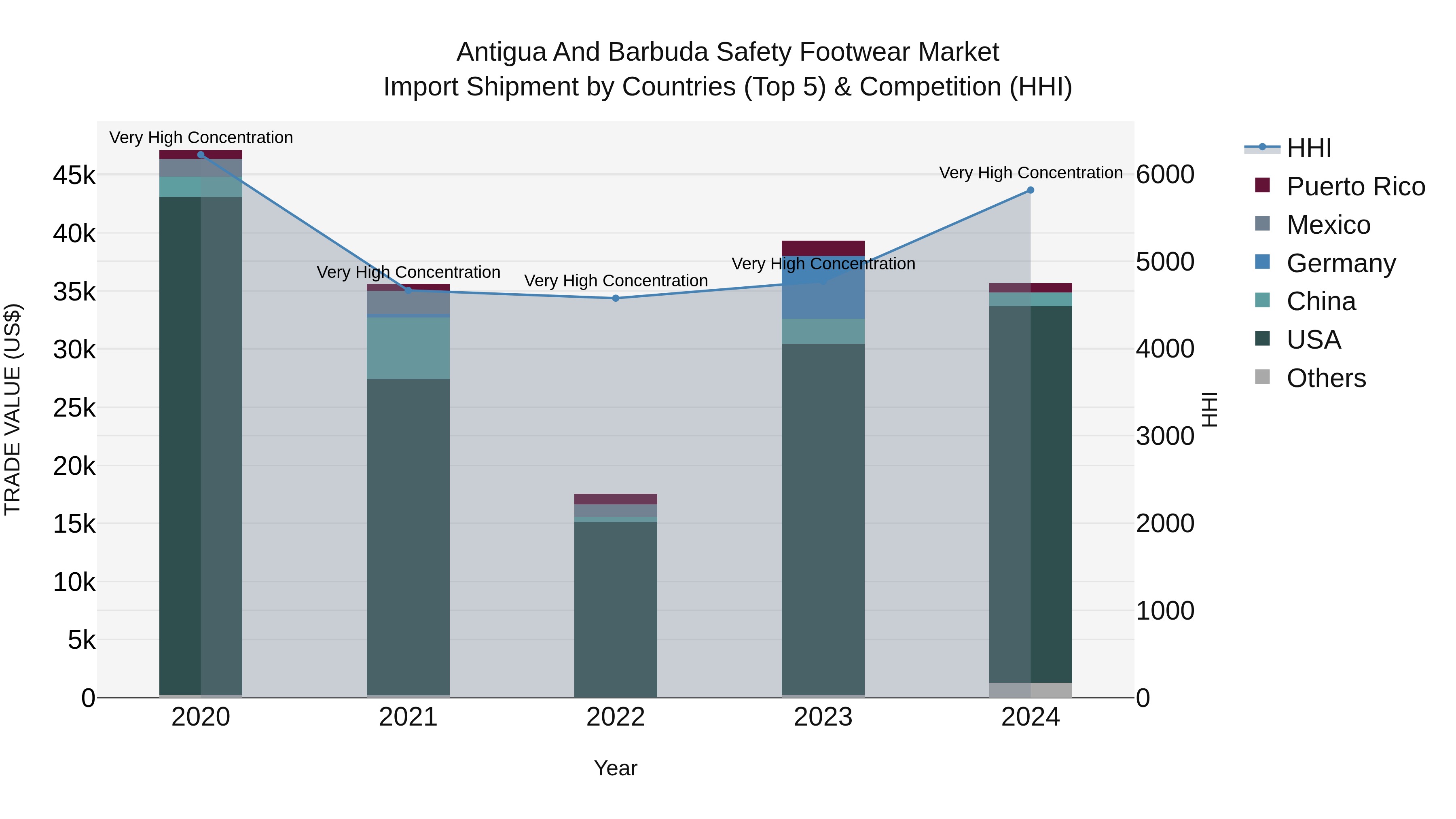Viewport: 1456px width, 819px height.
Task: Select the 2024 Others bar segment
Action: coord(1031,690)
